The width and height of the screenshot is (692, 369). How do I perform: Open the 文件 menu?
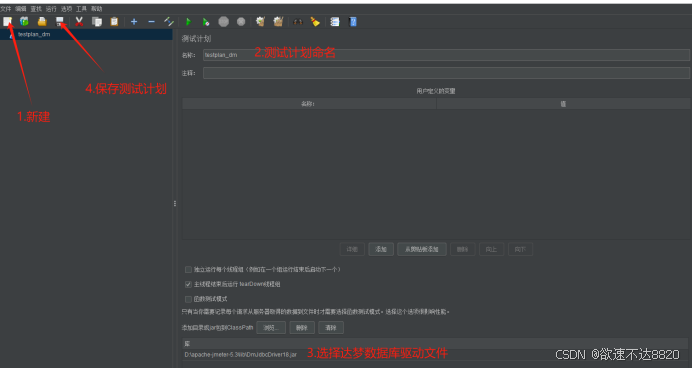tap(6, 9)
